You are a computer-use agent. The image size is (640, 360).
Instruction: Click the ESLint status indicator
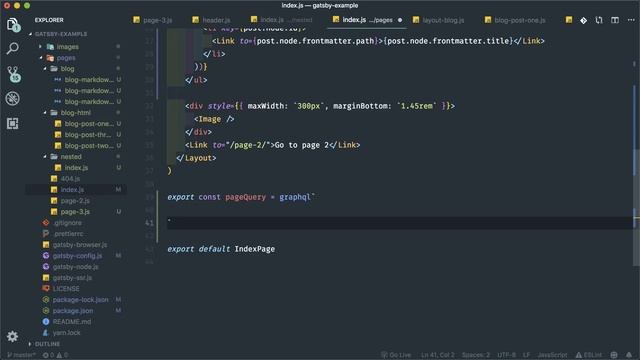pyautogui.click(x=588, y=355)
